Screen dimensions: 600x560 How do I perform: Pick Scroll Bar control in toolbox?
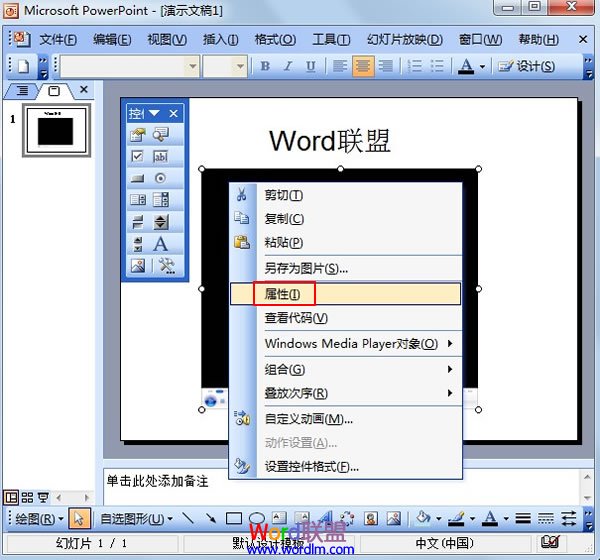coord(138,244)
